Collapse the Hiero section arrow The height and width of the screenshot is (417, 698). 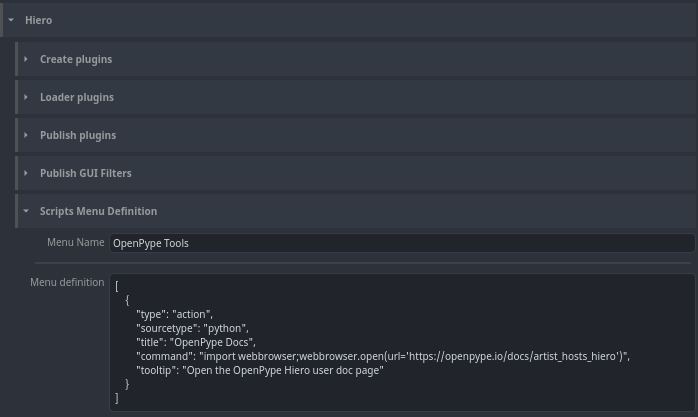point(11,20)
